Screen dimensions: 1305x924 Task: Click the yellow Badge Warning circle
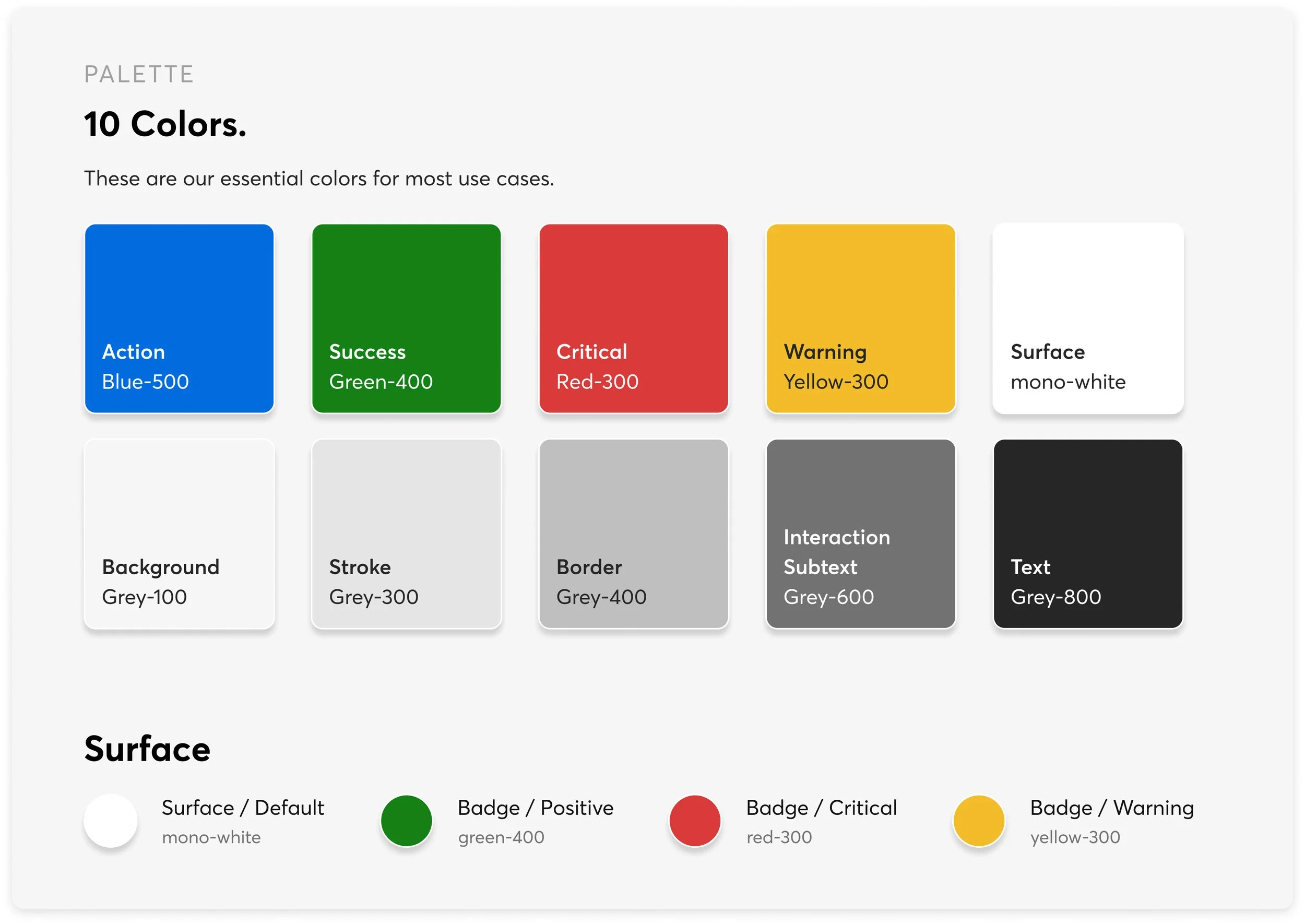978,821
